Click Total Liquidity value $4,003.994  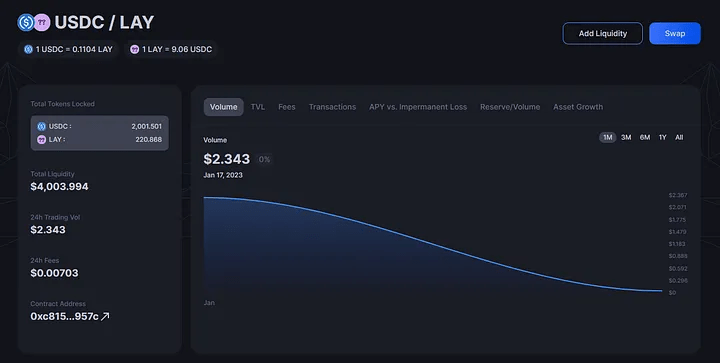[x=59, y=186]
